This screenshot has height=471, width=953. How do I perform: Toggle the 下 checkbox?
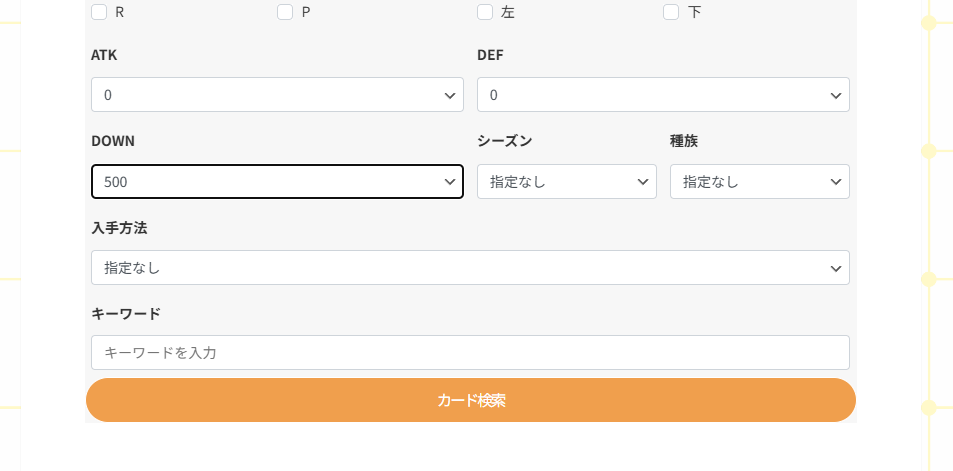click(671, 12)
